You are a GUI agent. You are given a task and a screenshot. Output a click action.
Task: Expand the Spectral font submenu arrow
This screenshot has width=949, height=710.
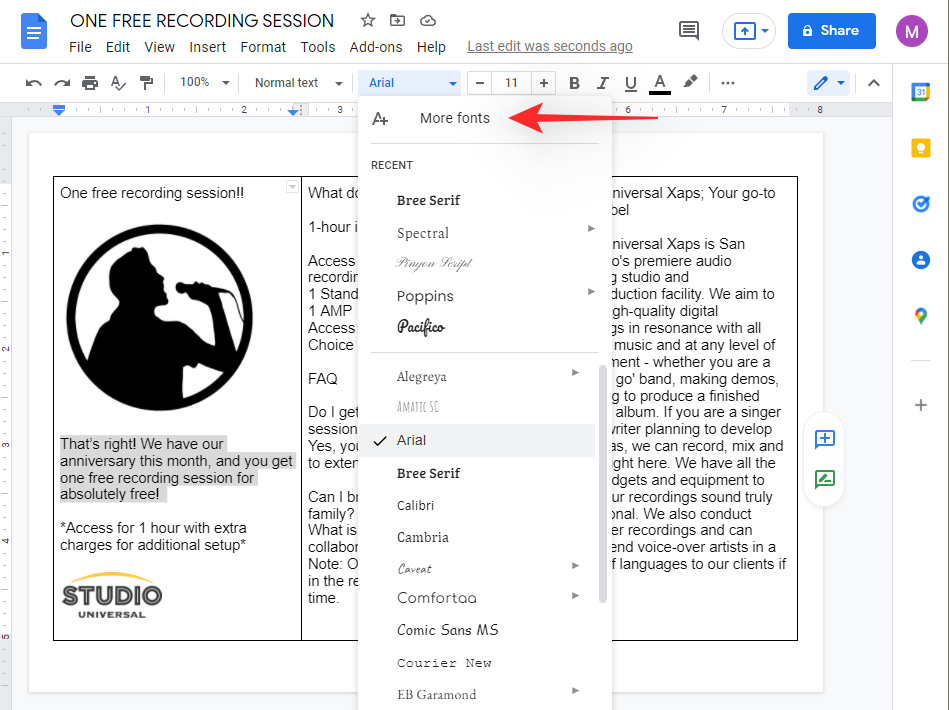[592, 230]
